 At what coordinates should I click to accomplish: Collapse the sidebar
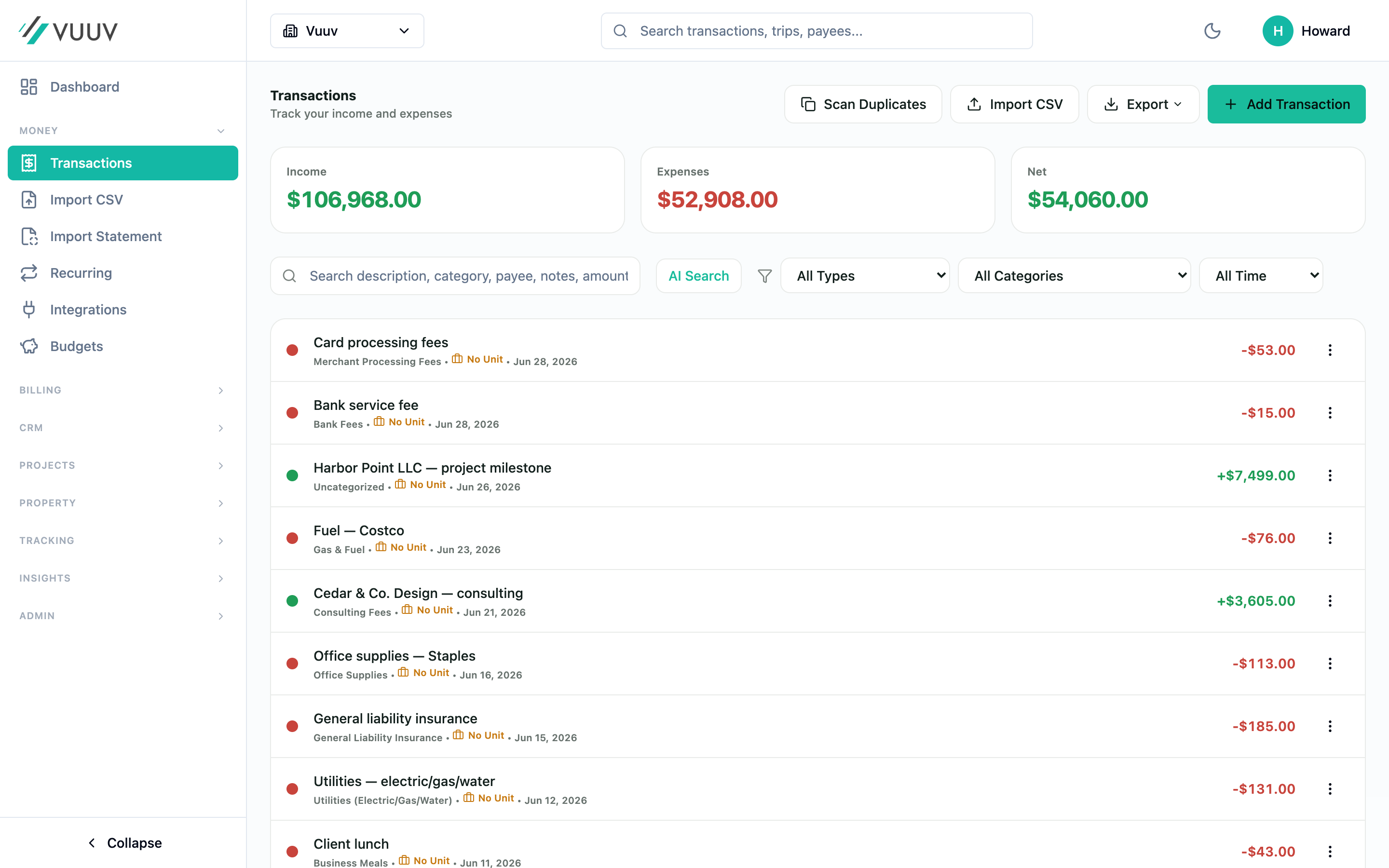click(124, 843)
